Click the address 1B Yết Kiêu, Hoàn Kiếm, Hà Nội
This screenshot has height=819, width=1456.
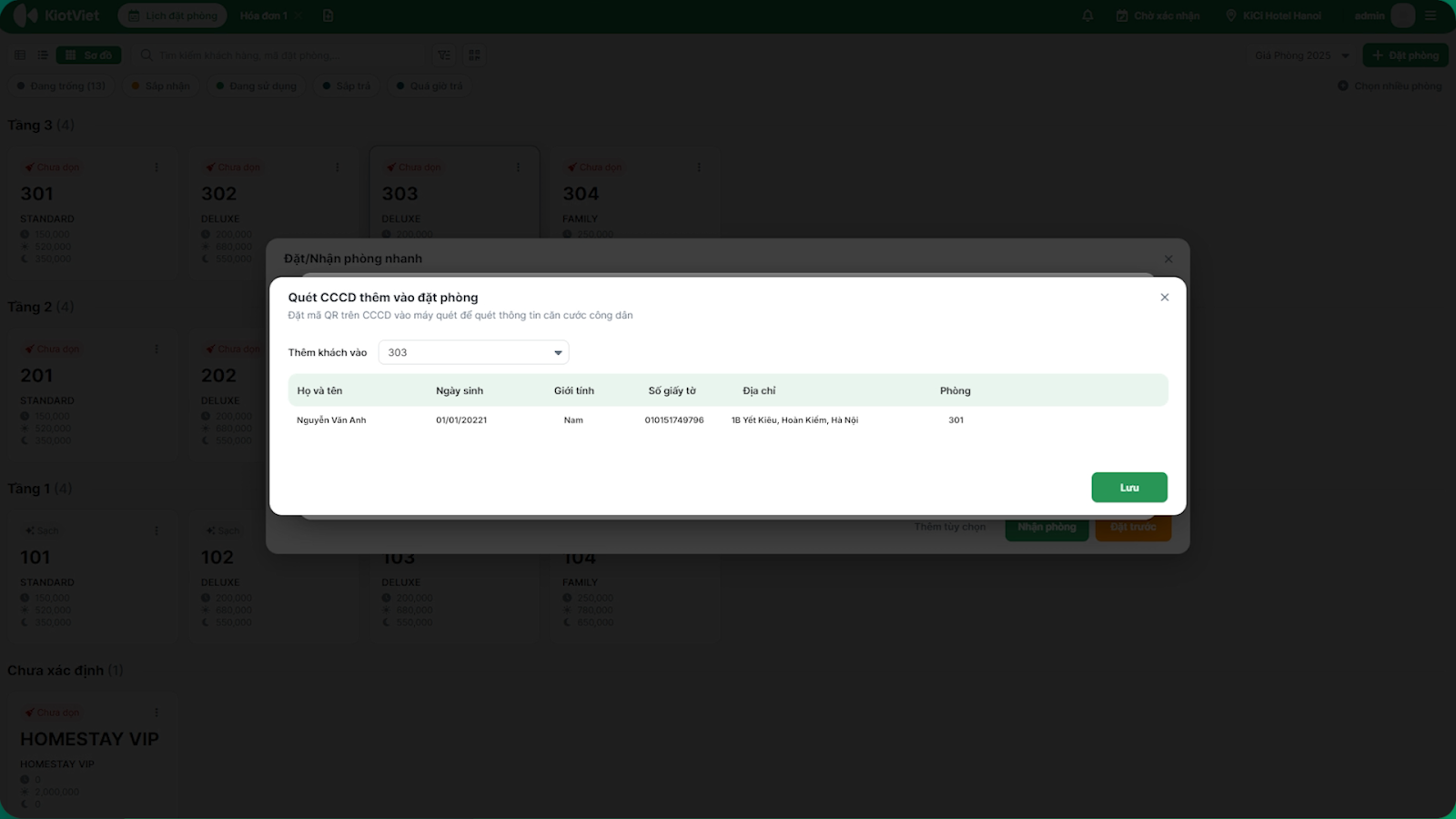pyautogui.click(x=794, y=420)
